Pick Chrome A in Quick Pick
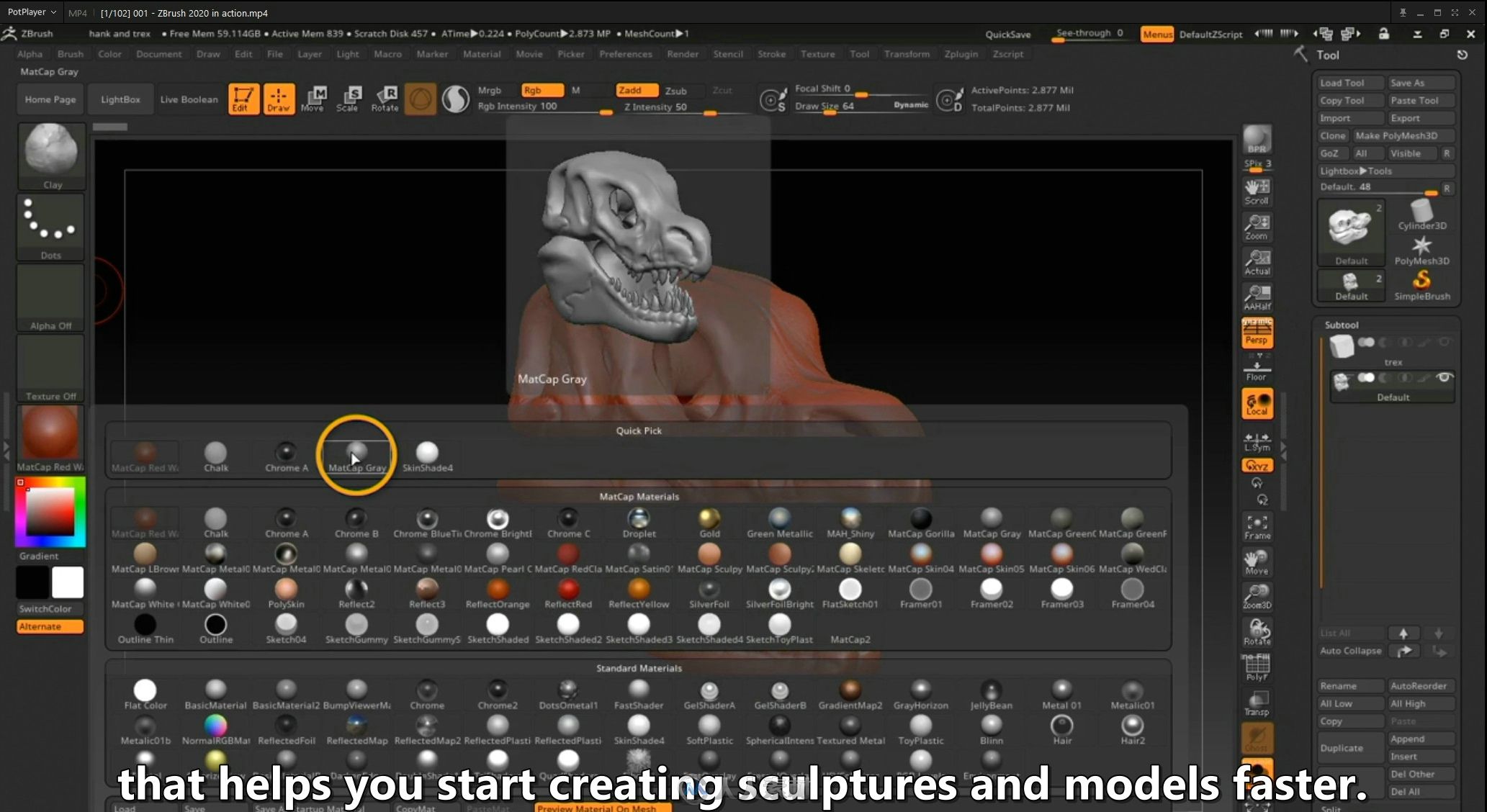Viewport: 1487px width, 812px height. pyautogui.click(x=286, y=457)
